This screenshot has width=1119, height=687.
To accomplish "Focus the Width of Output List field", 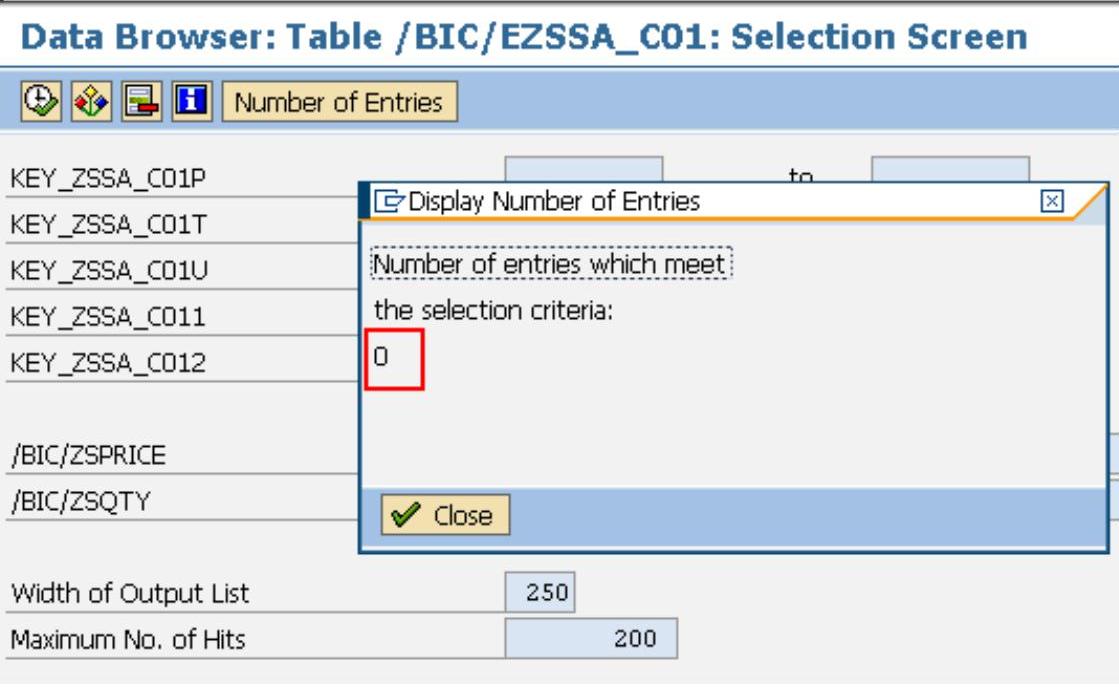I will pos(540,593).
